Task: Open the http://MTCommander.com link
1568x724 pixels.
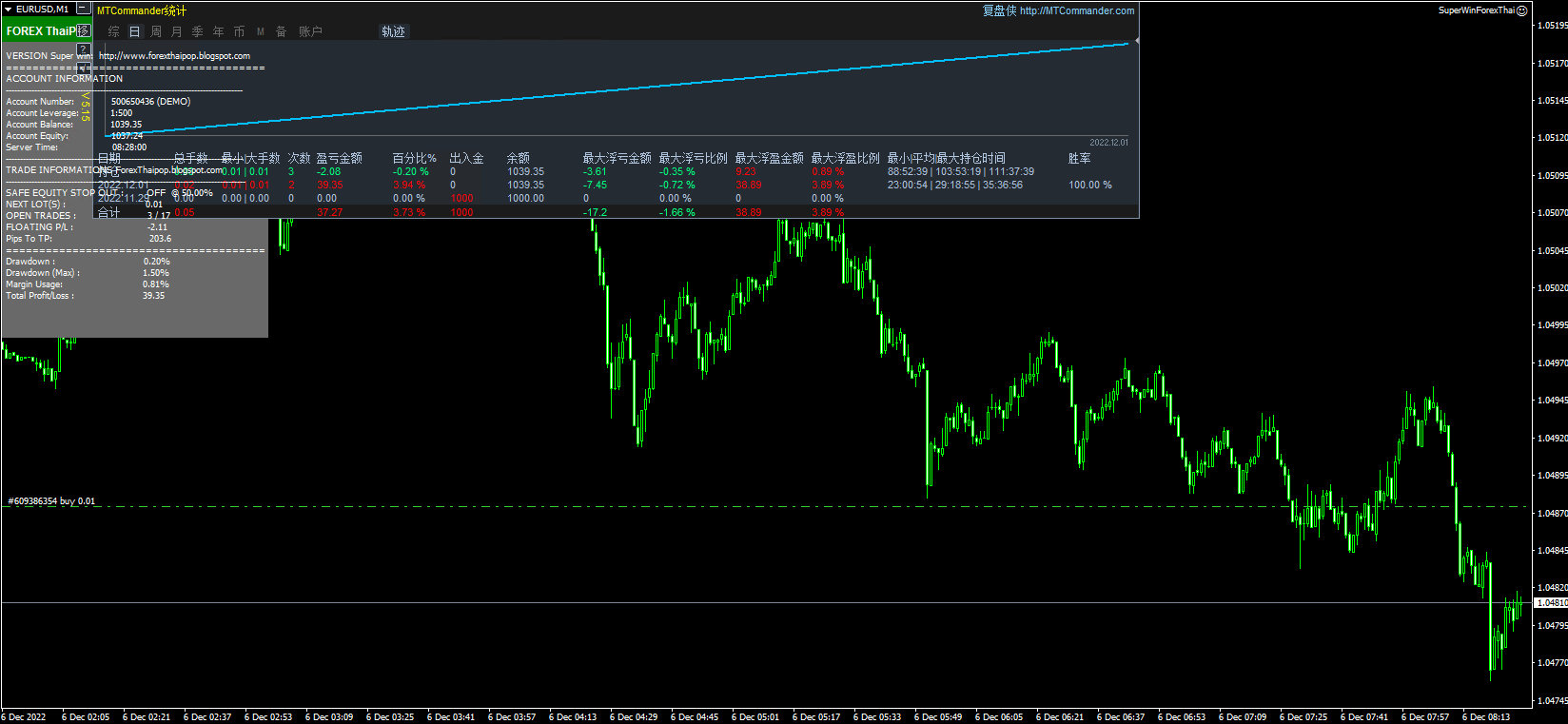Action: [x=1077, y=10]
